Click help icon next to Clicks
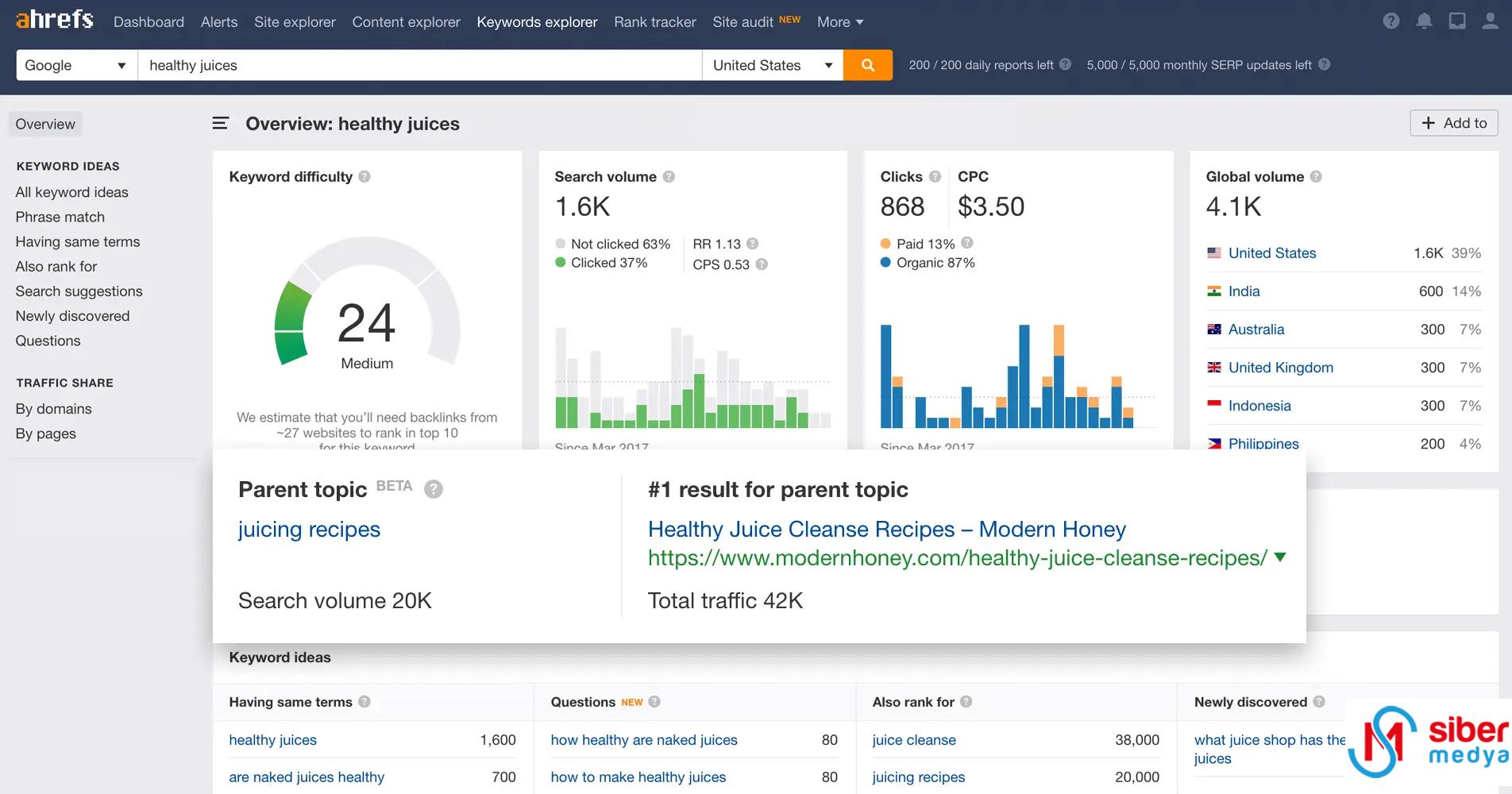 pyautogui.click(x=935, y=176)
